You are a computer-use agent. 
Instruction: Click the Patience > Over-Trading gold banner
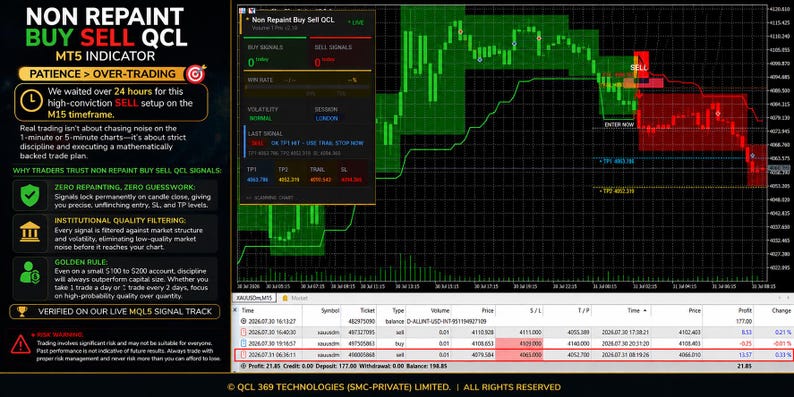point(103,74)
